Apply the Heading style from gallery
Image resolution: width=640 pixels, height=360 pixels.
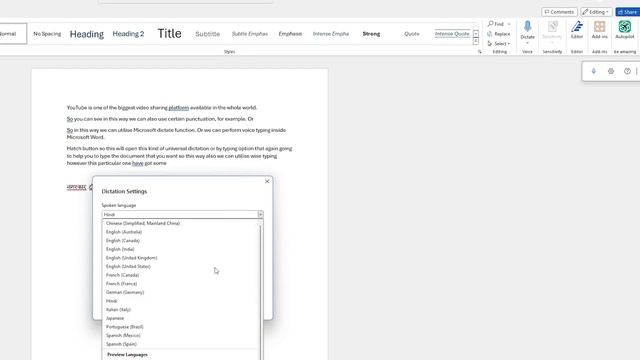tap(87, 34)
